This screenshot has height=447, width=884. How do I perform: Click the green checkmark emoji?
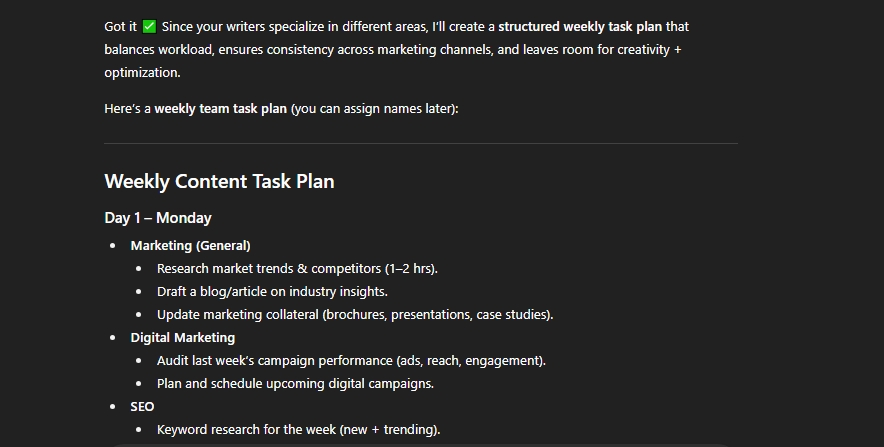tap(150, 26)
